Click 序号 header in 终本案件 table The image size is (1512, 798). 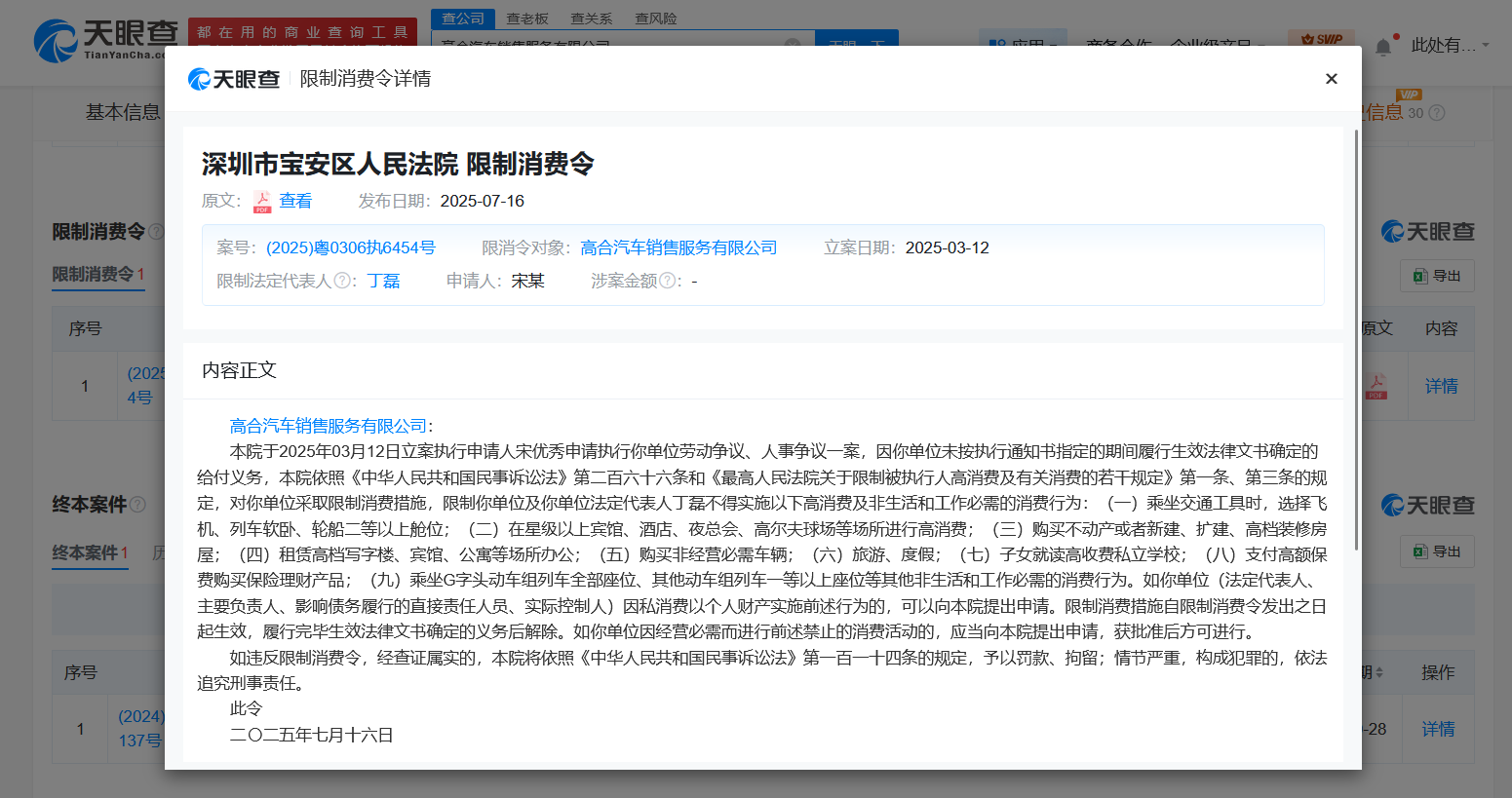click(81, 673)
